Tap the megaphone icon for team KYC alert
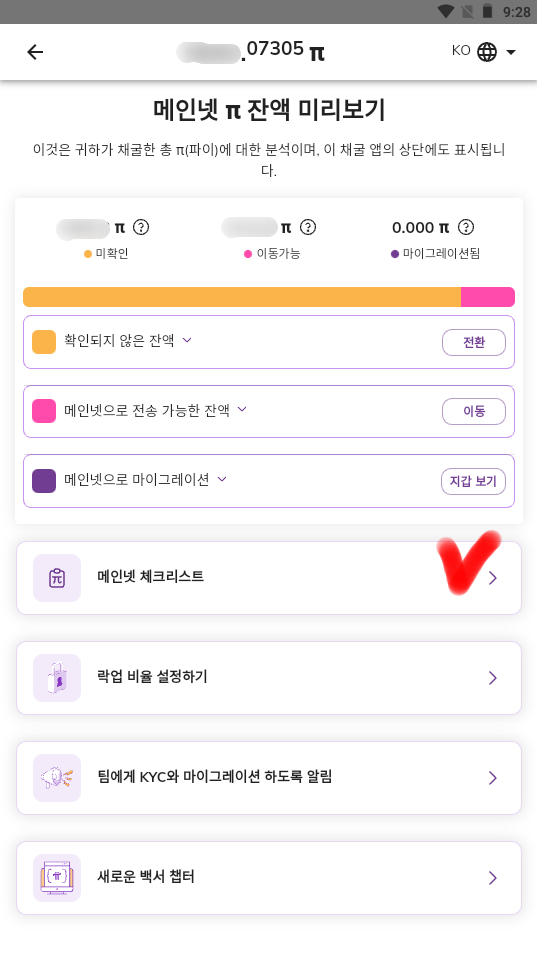537x960 pixels. point(57,778)
